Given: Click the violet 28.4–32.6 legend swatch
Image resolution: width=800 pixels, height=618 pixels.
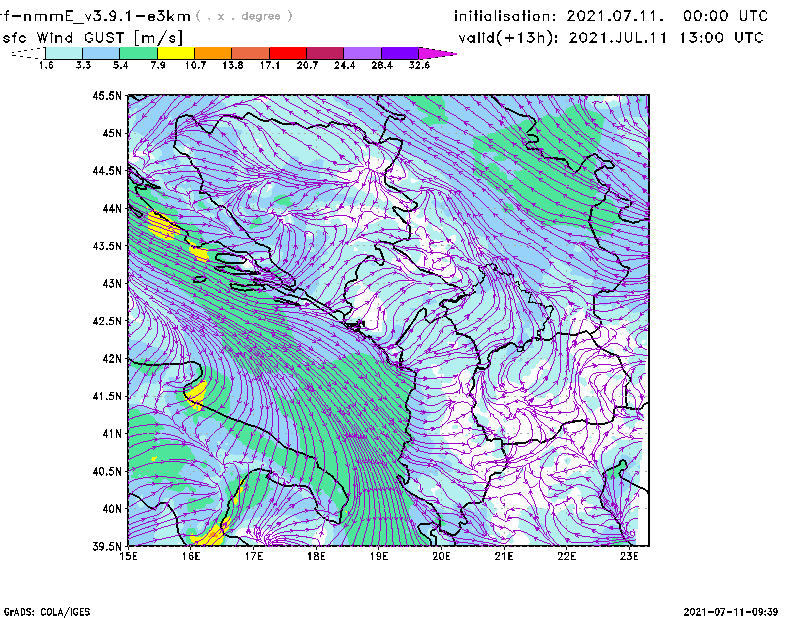Looking at the screenshot, I should coord(399,53).
